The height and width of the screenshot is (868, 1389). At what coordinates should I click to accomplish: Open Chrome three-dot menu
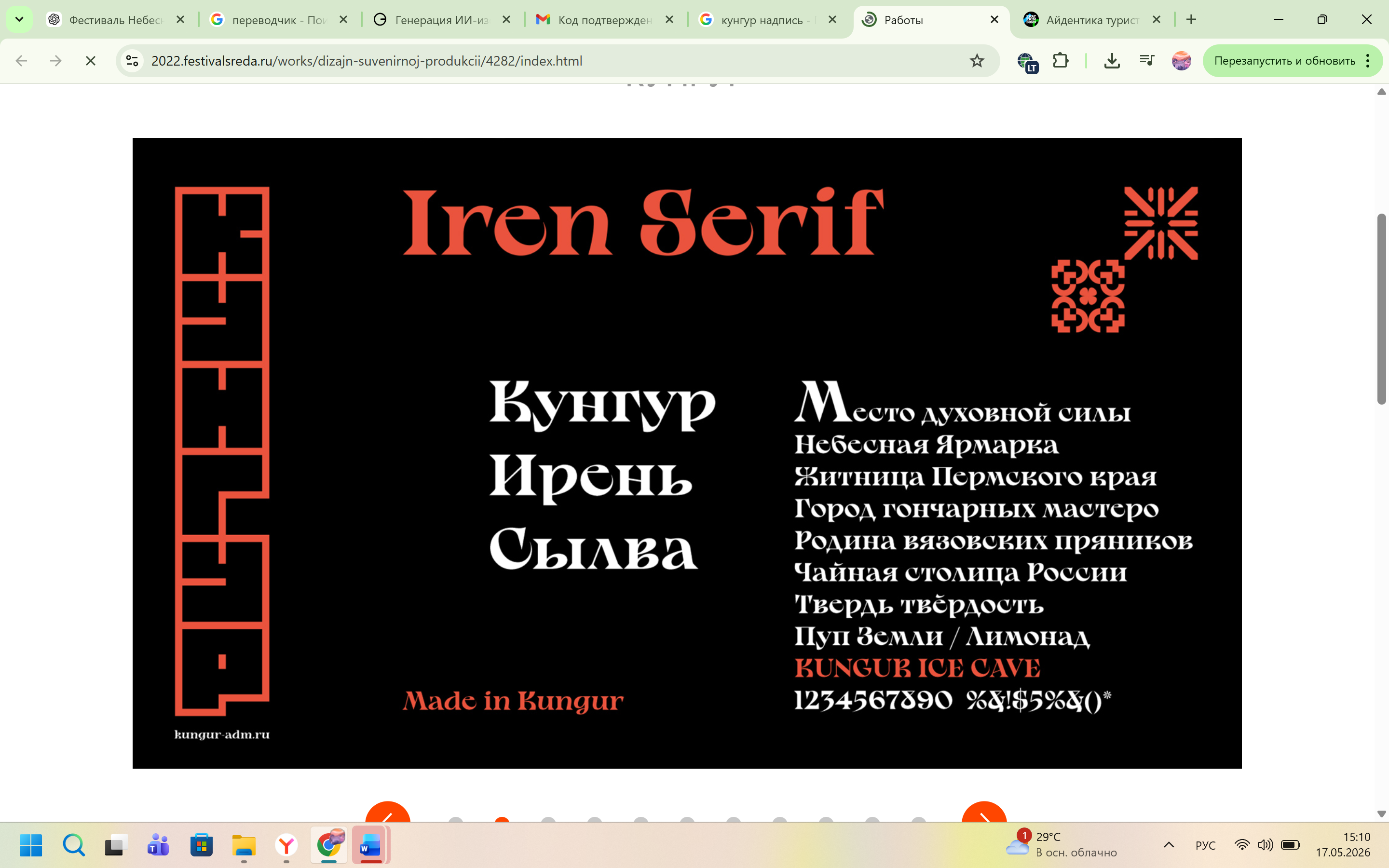(x=1368, y=61)
